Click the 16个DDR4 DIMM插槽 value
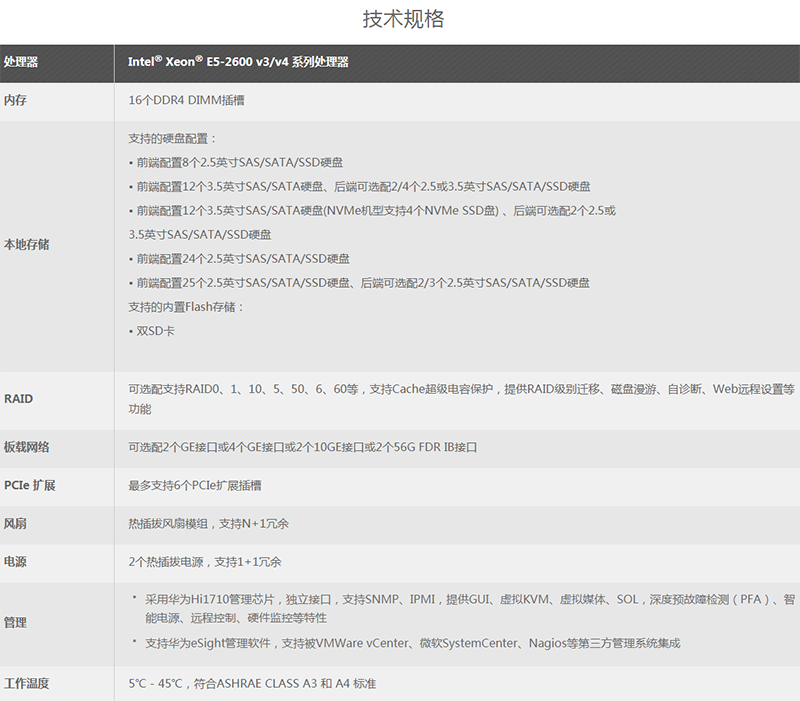This screenshot has width=800, height=701. (x=186, y=101)
